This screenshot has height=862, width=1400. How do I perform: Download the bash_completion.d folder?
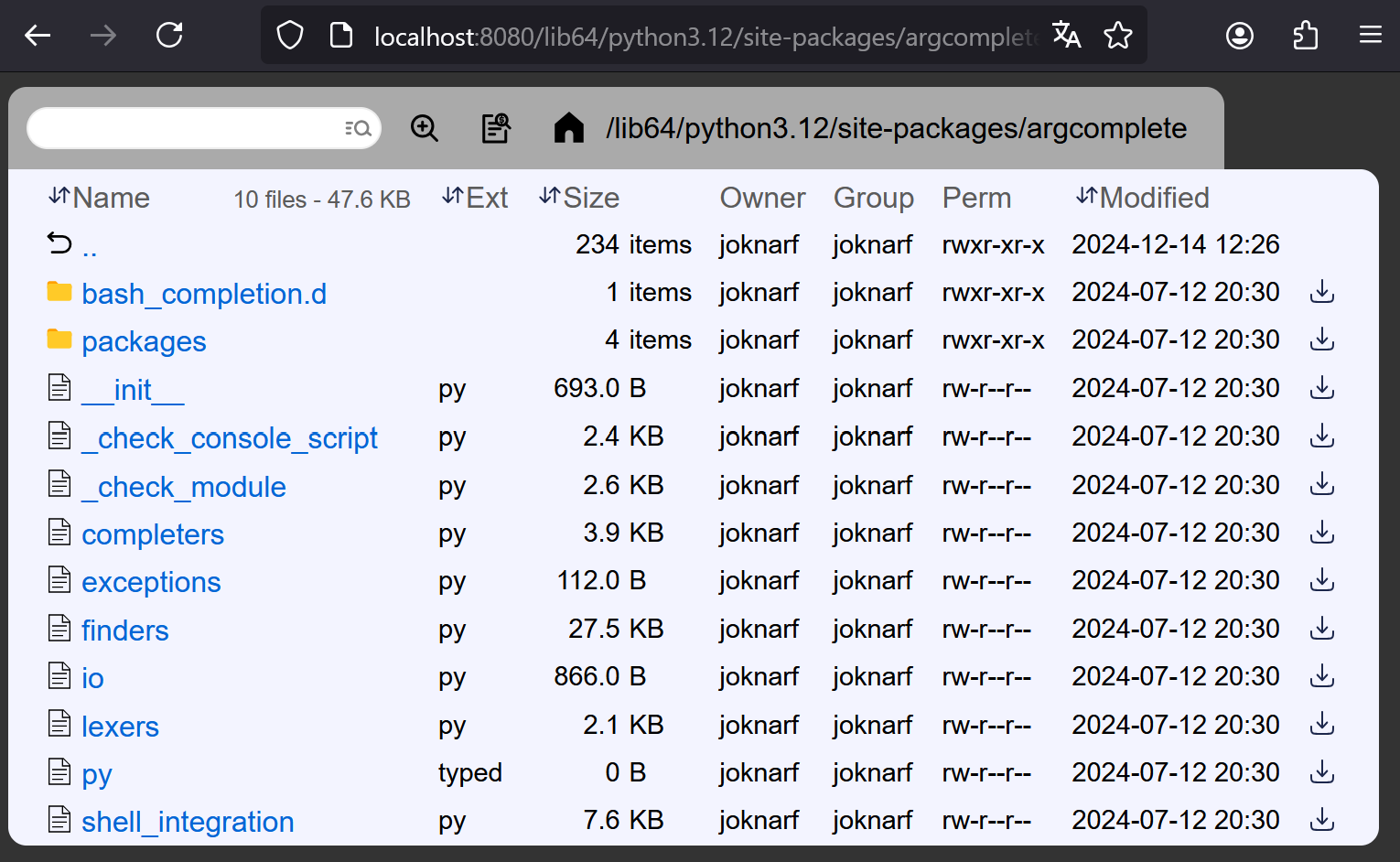1322,293
